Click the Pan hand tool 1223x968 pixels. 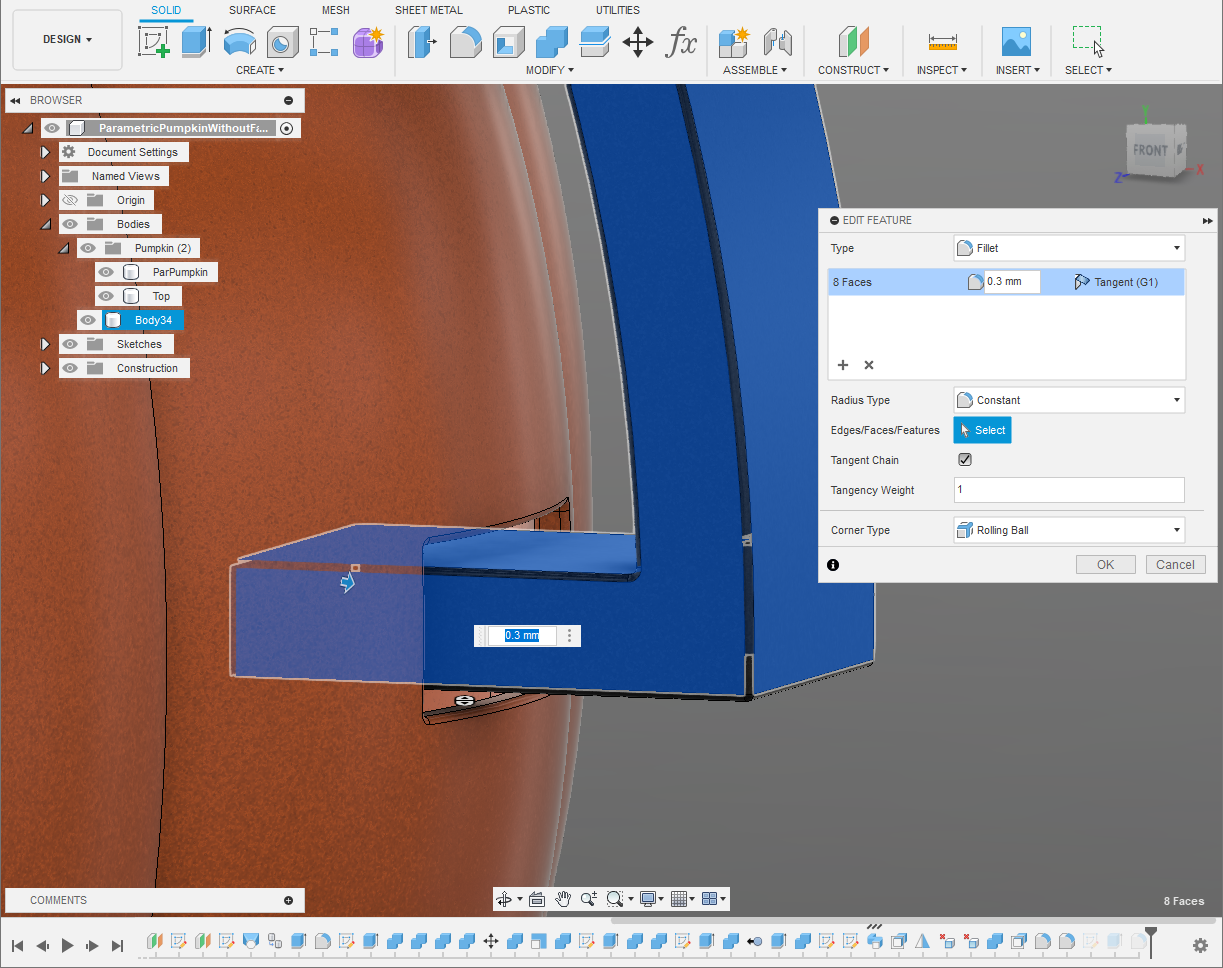point(563,899)
